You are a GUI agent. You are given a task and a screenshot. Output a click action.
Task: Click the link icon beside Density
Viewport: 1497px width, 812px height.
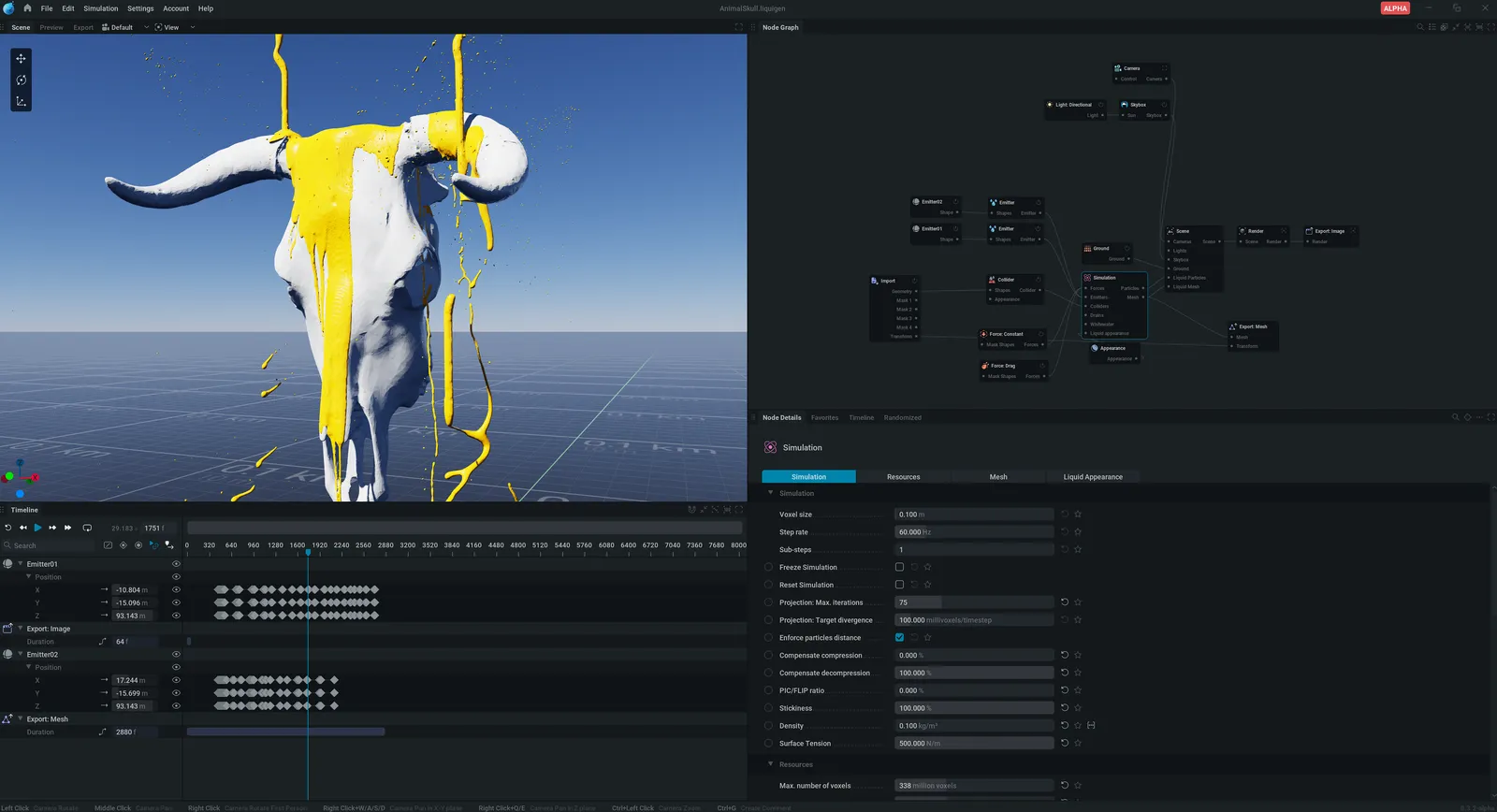point(1091,726)
